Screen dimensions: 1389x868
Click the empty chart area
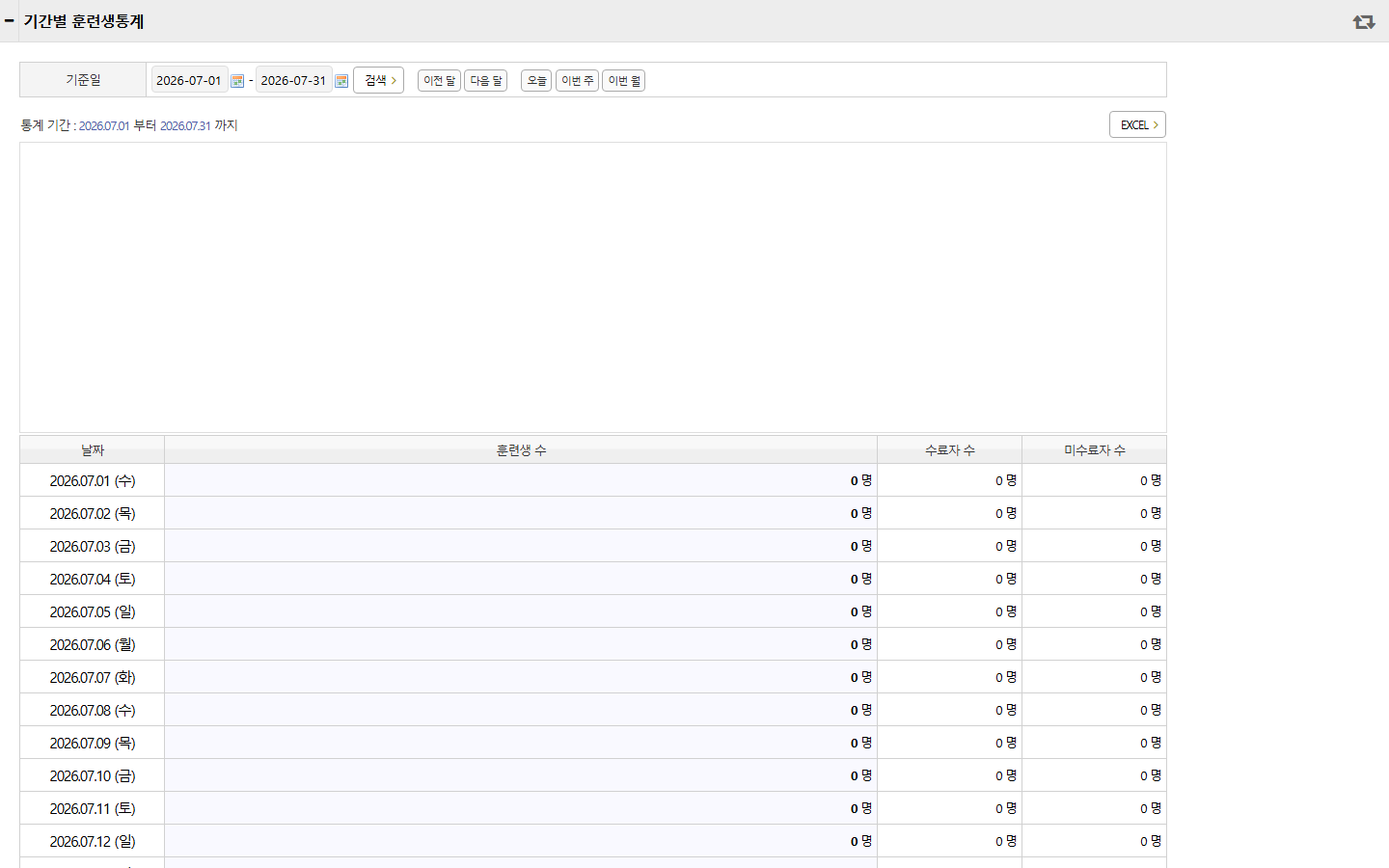point(593,287)
